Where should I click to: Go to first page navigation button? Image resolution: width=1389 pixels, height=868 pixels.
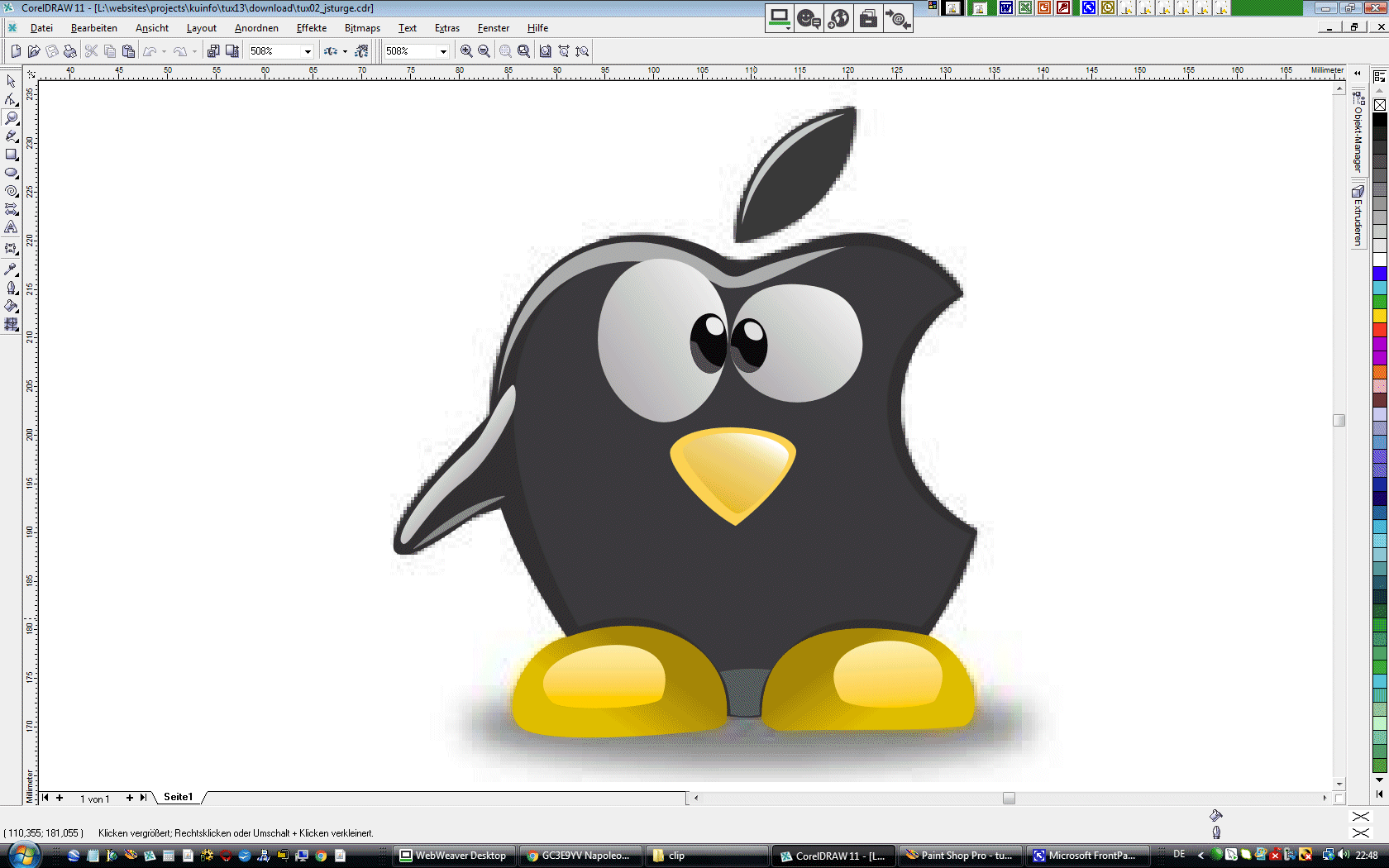pyautogui.click(x=45, y=798)
